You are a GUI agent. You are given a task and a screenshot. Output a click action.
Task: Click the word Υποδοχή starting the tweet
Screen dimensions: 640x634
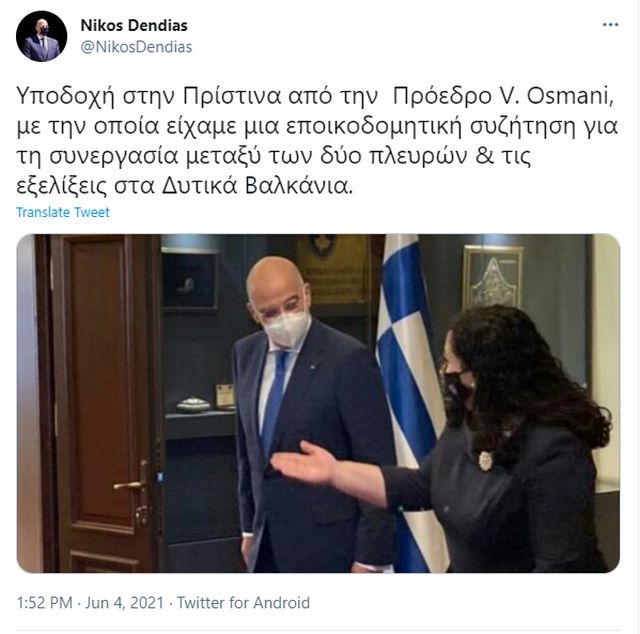pos(66,98)
